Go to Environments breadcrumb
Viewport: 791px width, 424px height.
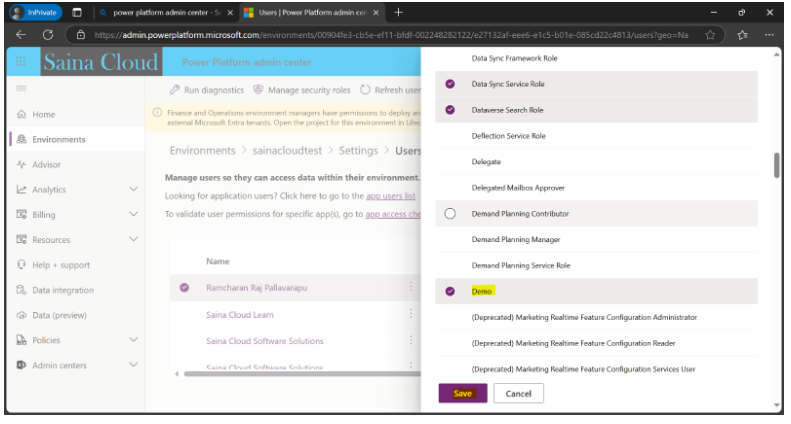pos(202,150)
